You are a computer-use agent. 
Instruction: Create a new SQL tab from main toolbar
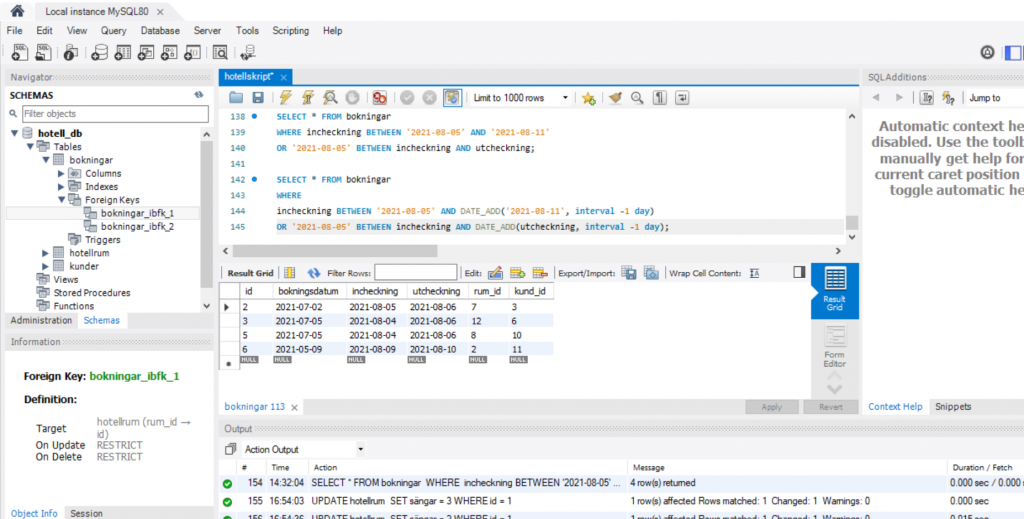(20, 52)
